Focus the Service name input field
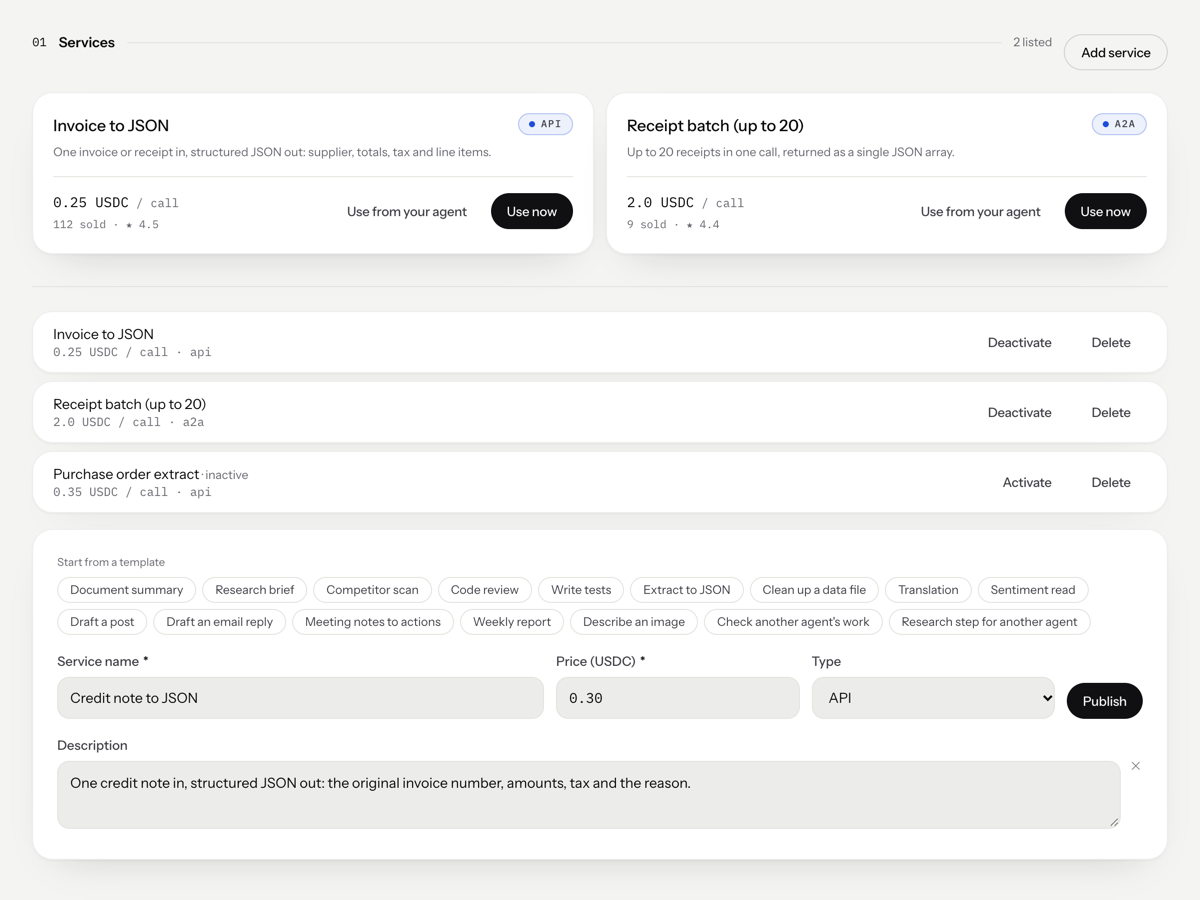 pos(300,698)
